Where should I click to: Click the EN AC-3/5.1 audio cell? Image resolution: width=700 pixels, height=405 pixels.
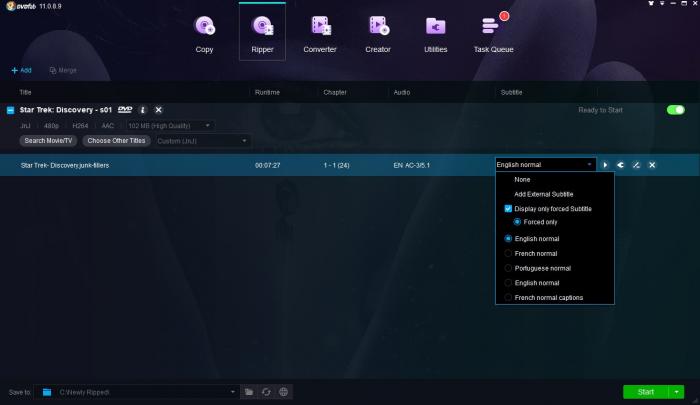412,165
